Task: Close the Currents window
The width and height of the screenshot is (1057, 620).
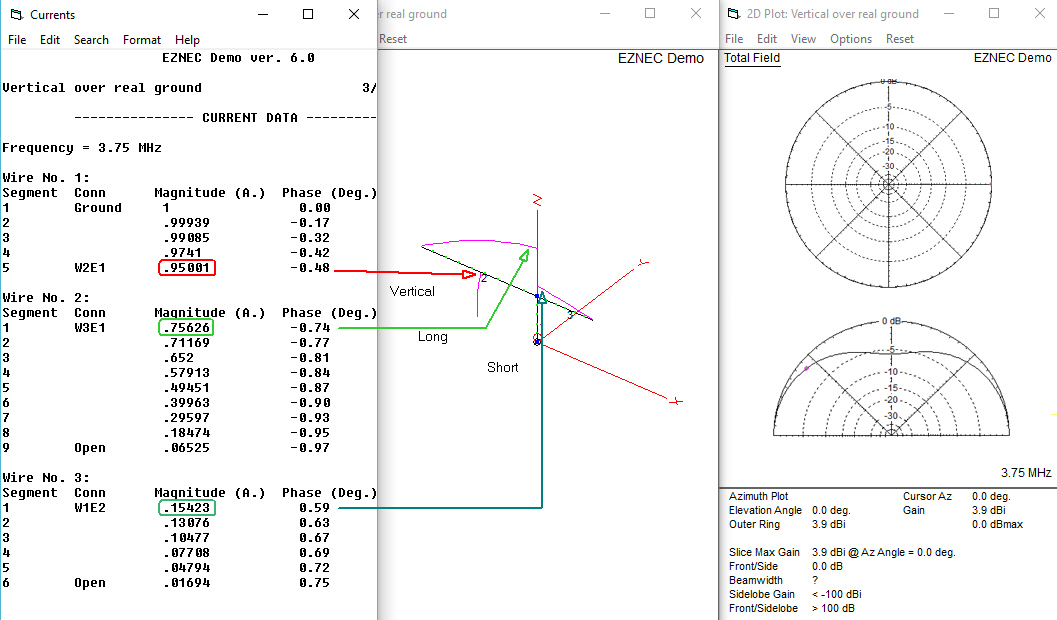Action: point(354,14)
